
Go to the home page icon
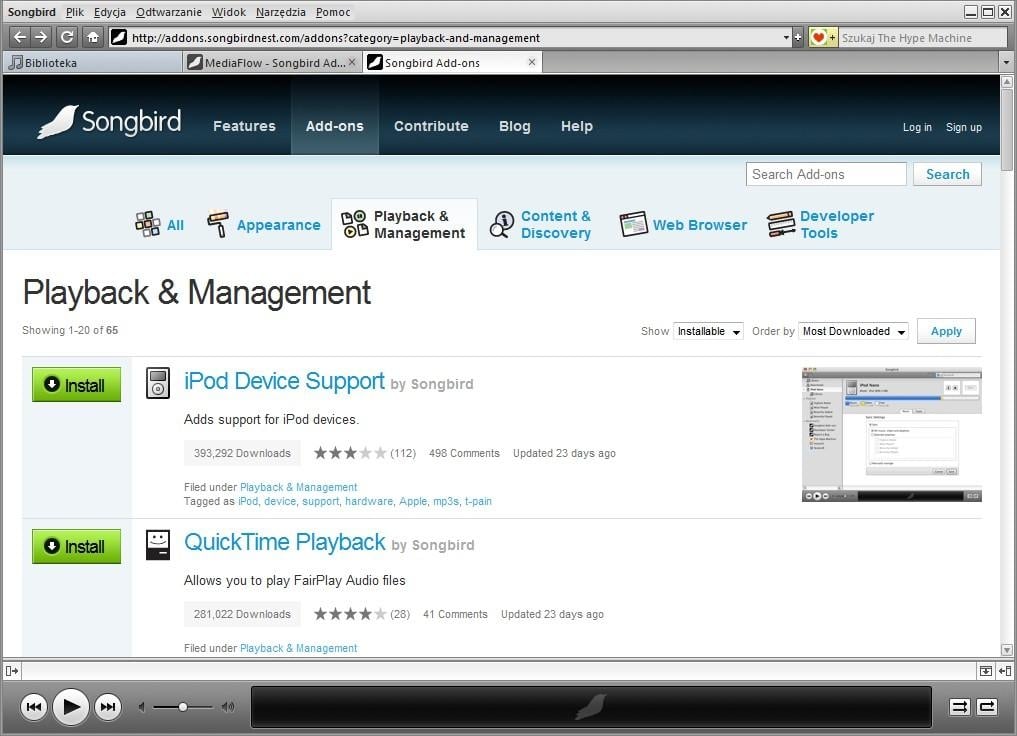(93, 37)
